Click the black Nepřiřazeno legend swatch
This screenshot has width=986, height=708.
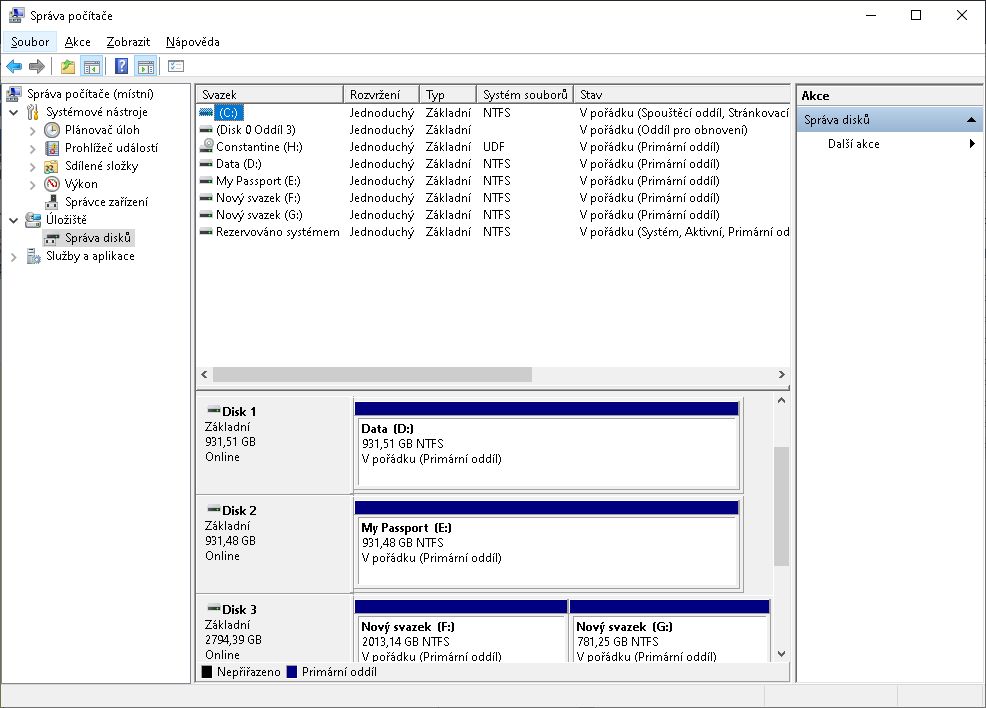(206, 672)
